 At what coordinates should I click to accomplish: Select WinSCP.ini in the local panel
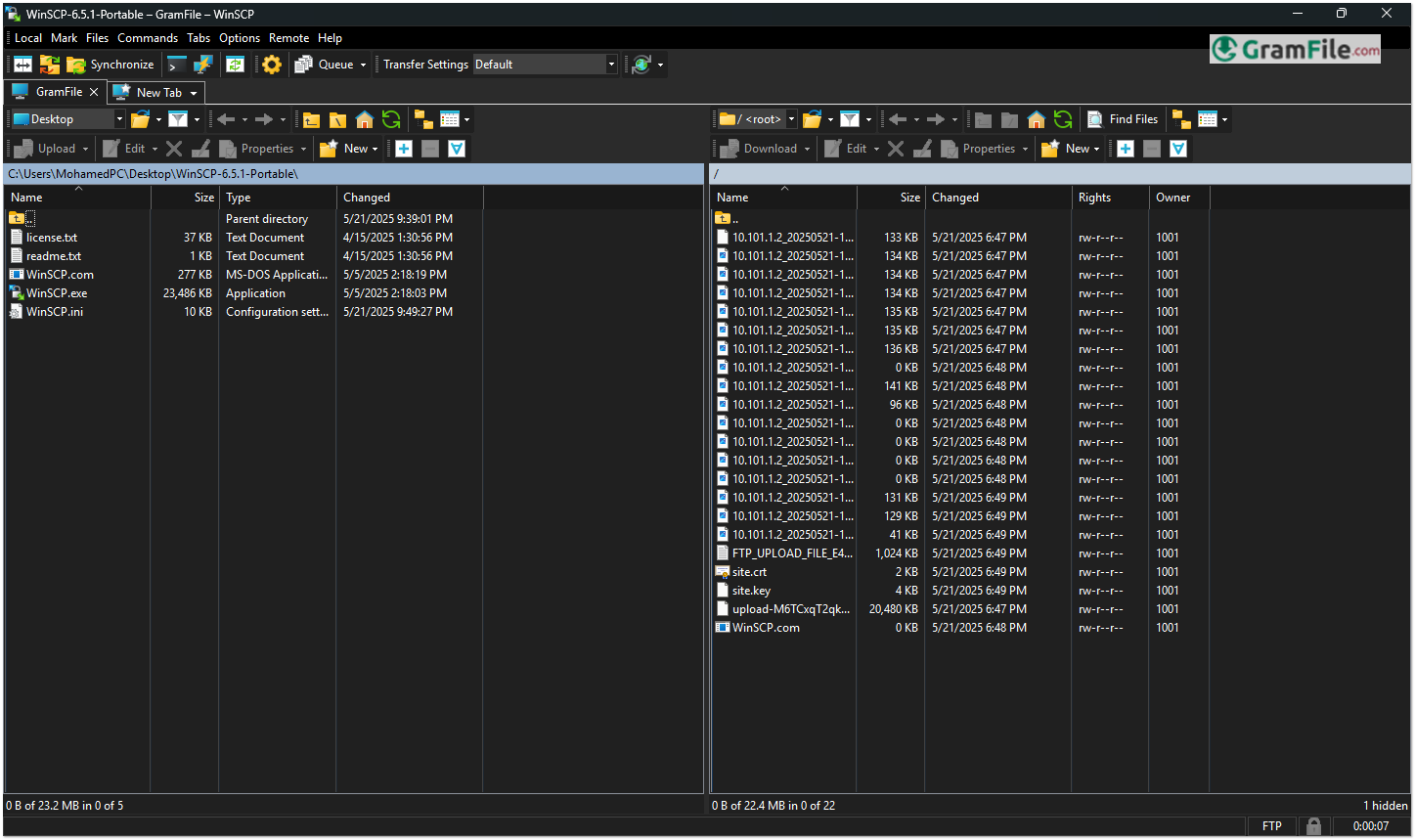click(x=55, y=312)
